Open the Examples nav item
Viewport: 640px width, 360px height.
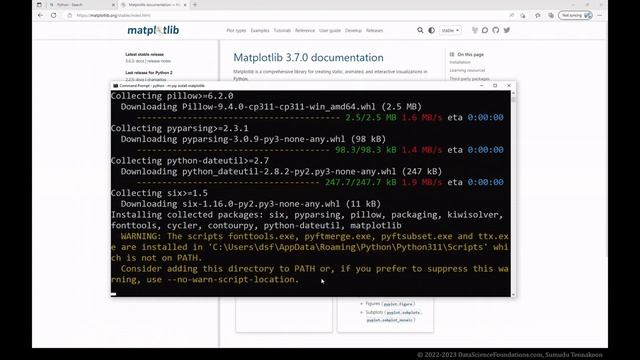coord(260,31)
